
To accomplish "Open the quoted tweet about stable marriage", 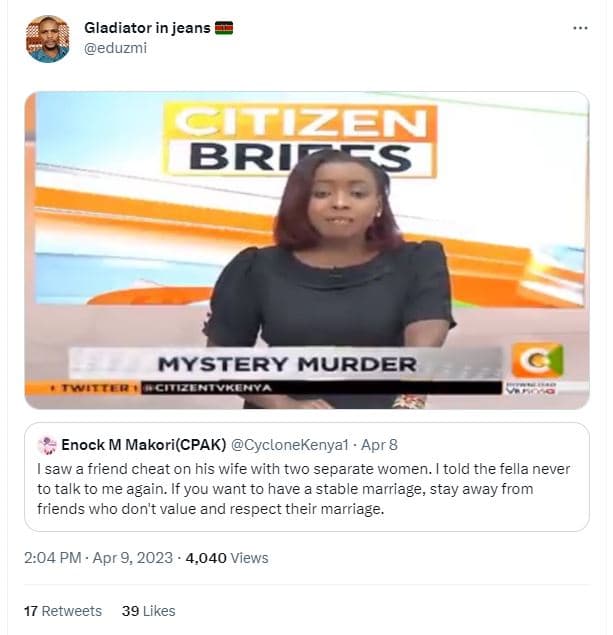I will tap(306, 477).
